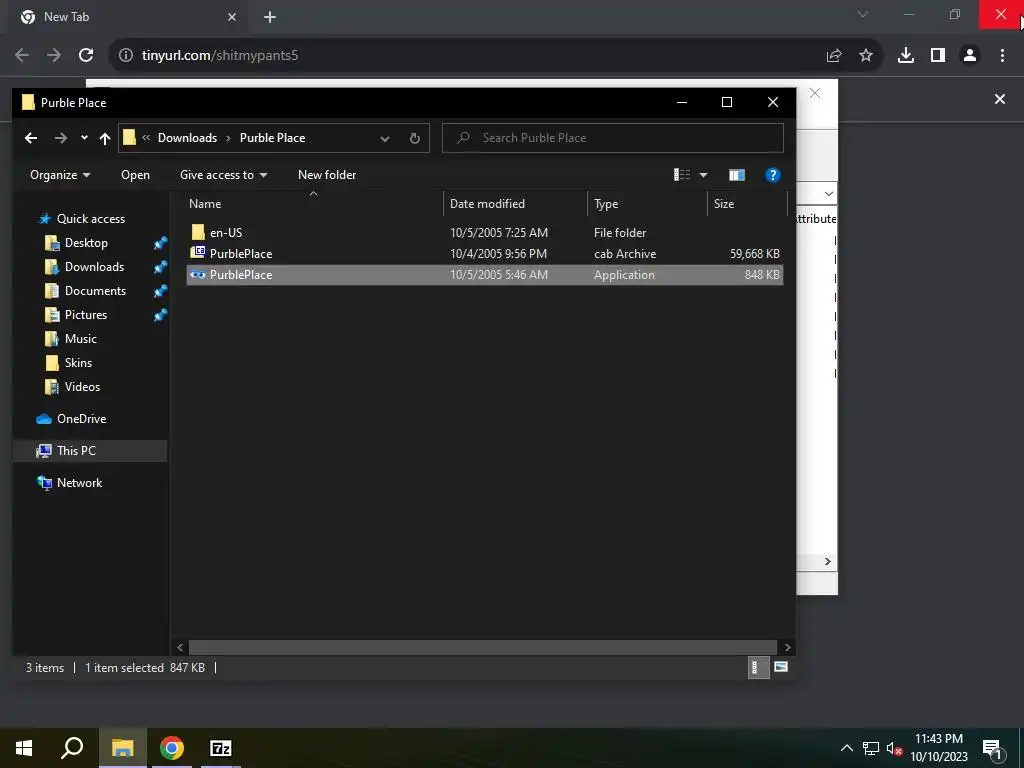Click the Chrome address bar URL
Viewport: 1024px width, 768px height.
[220, 56]
